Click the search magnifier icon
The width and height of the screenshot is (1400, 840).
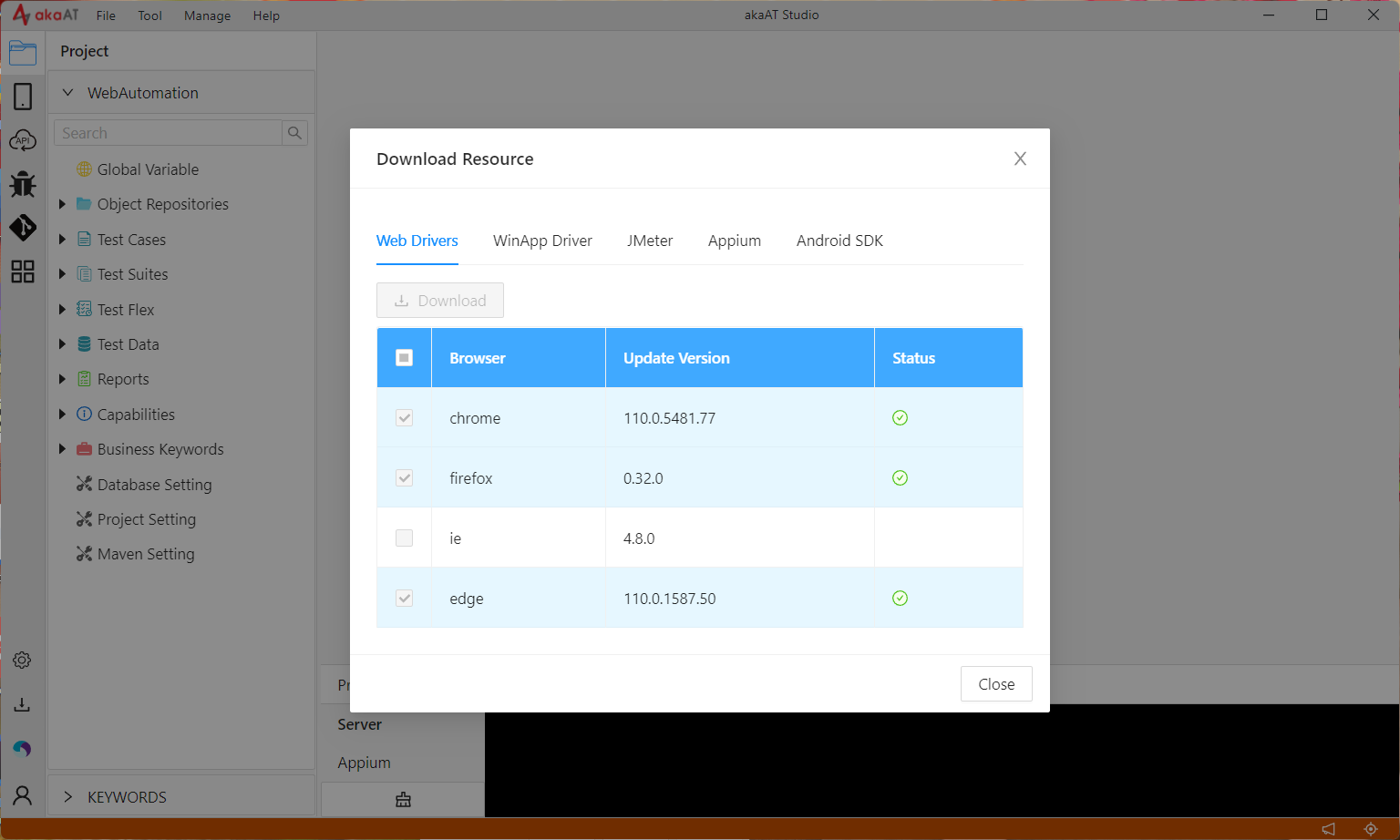(x=294, y=133)
